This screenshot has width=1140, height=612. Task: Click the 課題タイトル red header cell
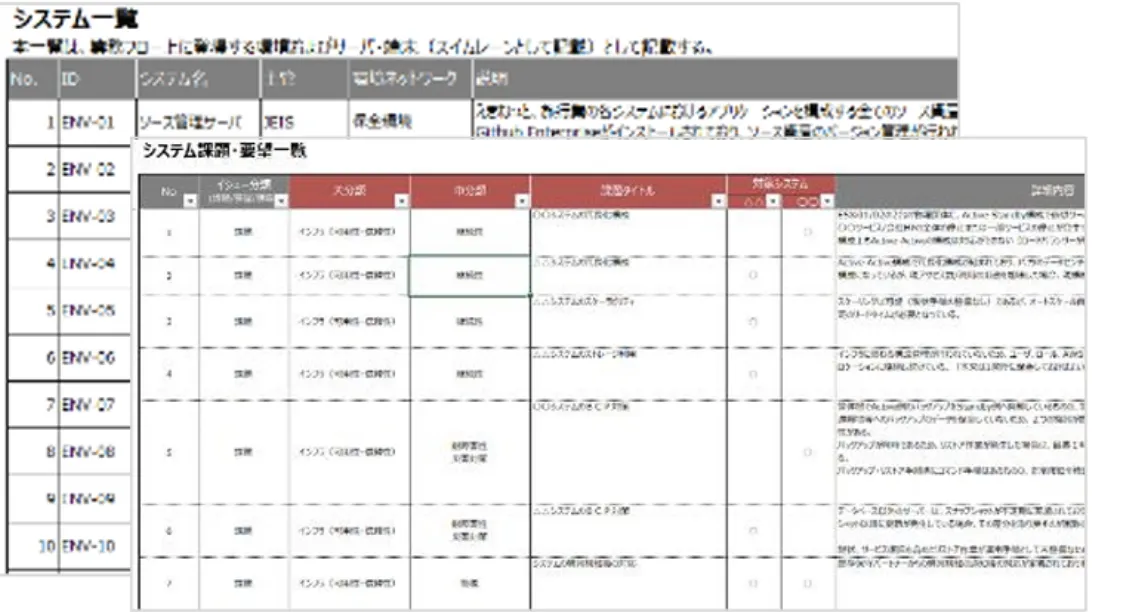628,190
